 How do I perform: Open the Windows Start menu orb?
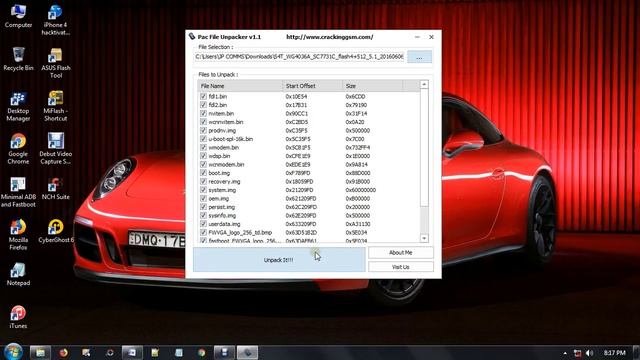tap(13, 352)
